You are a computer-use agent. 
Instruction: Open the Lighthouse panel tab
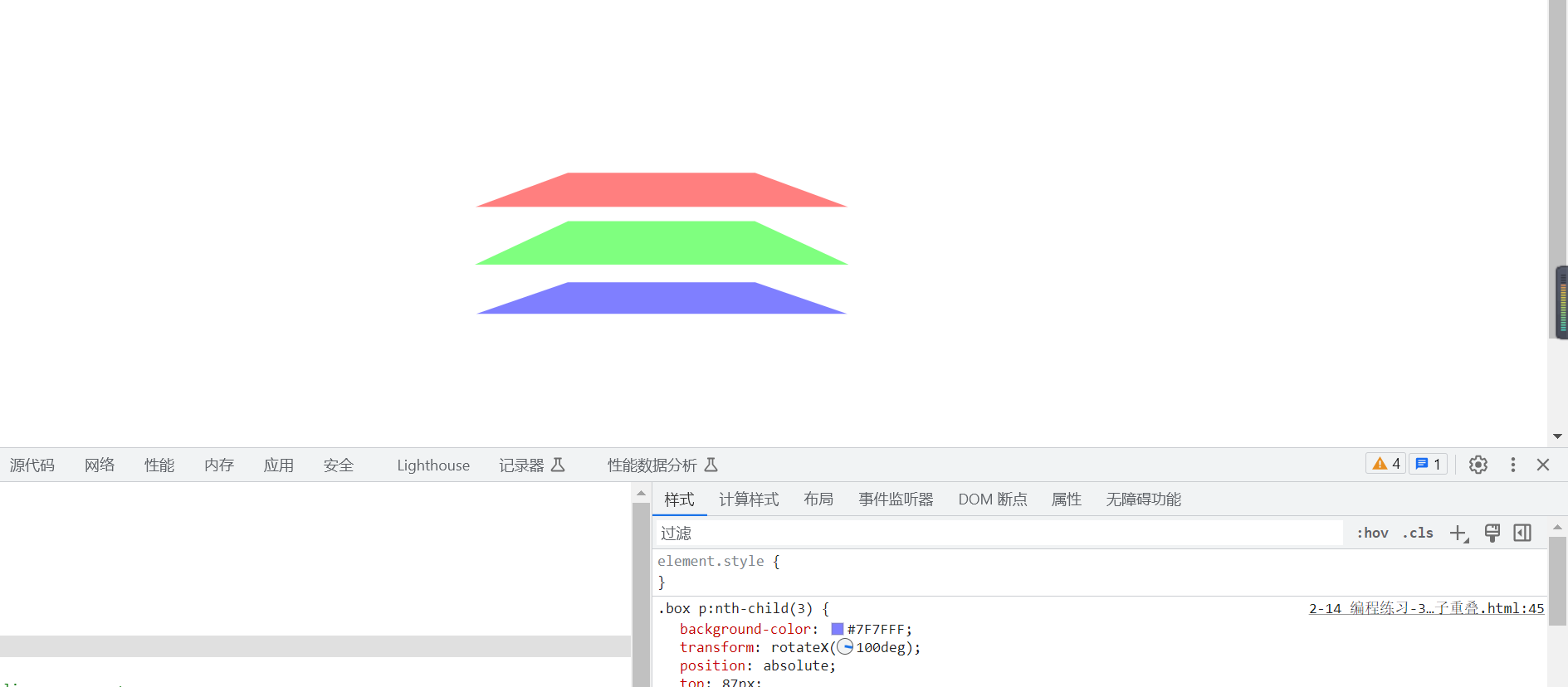(433, 465)
